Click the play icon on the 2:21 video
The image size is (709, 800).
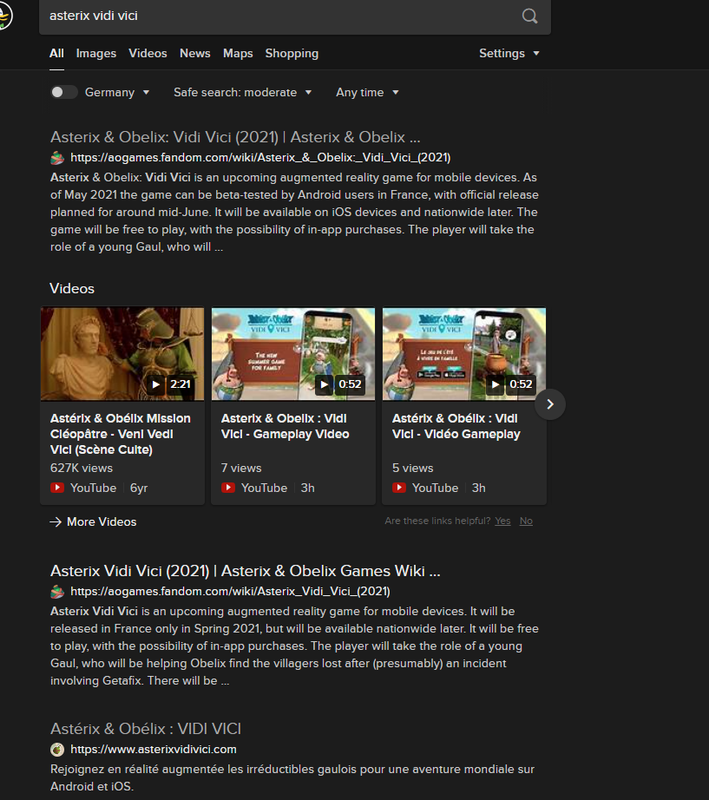[156, 384]
